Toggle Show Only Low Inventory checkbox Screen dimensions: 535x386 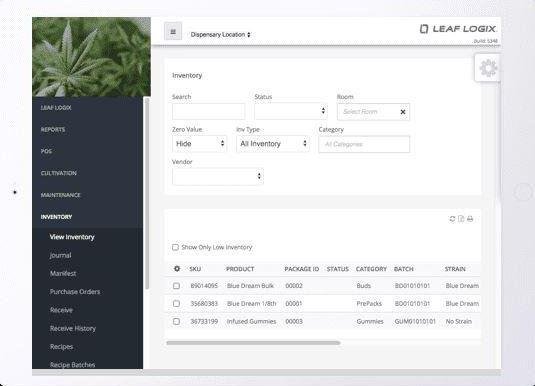click(x=175, y=247)
